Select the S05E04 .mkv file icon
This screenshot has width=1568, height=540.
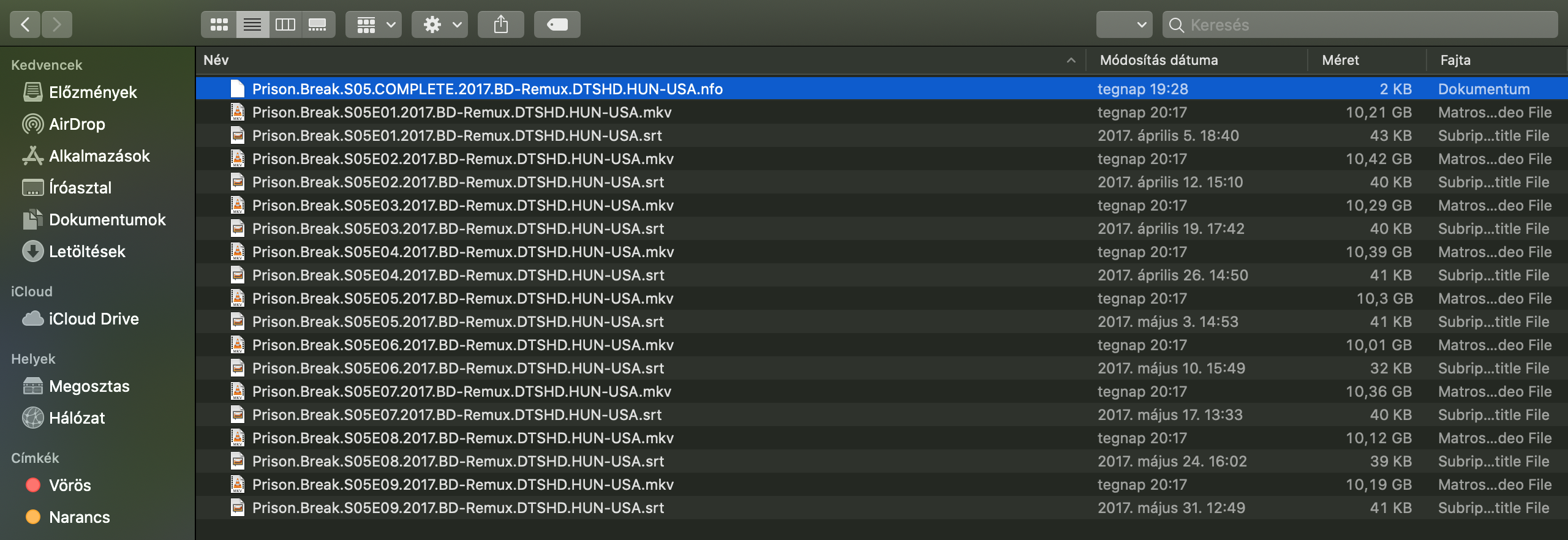click(x=238, y=252)
